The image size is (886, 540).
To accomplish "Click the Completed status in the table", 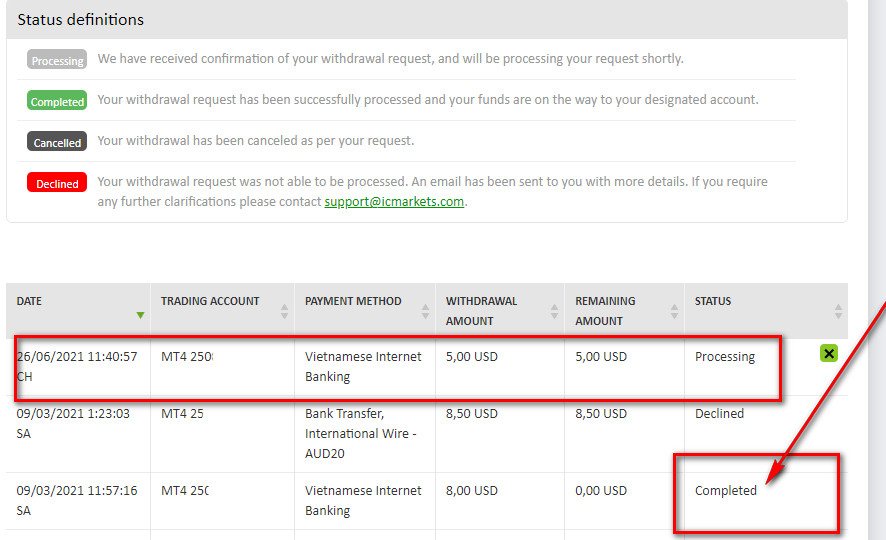I will coord(725,491).
